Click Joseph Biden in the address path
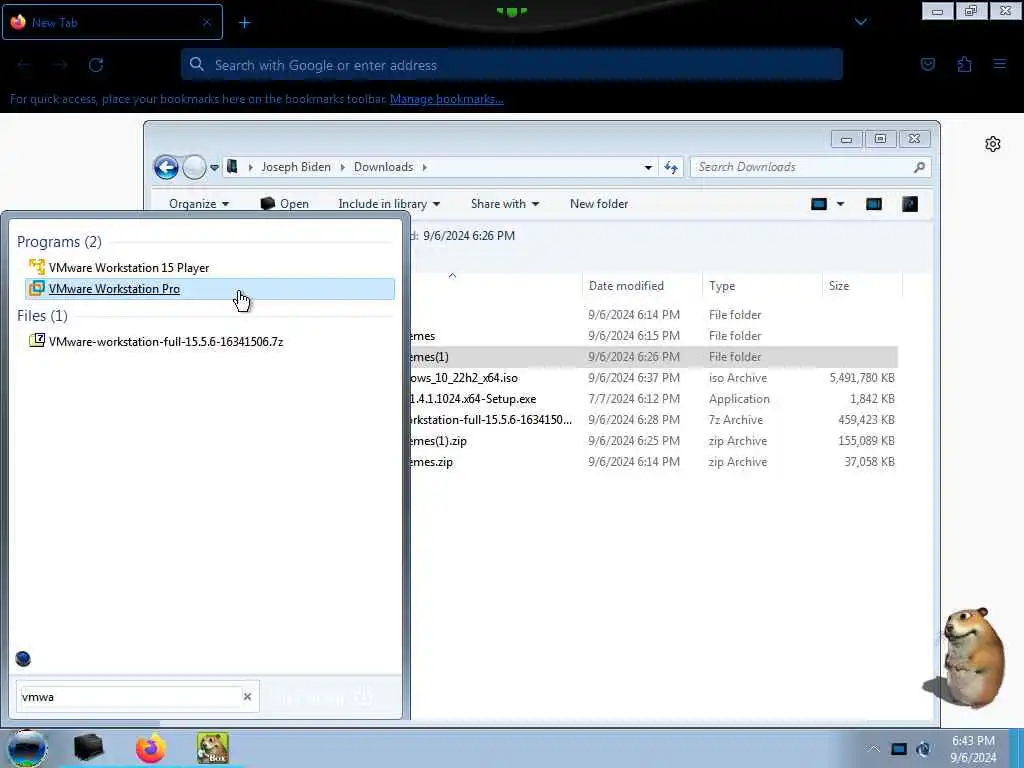The image size is (1024, 768). pos(296,167)
